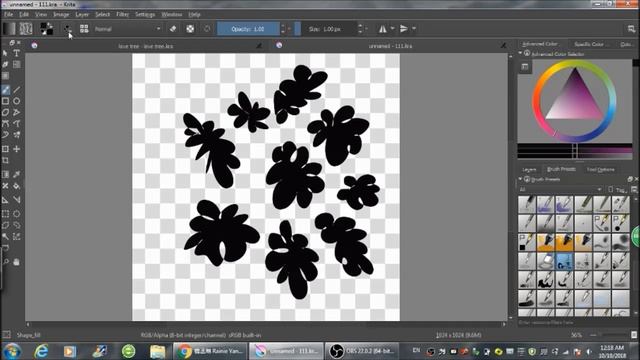Select the Rectangle tool

[x=5, y=101]
